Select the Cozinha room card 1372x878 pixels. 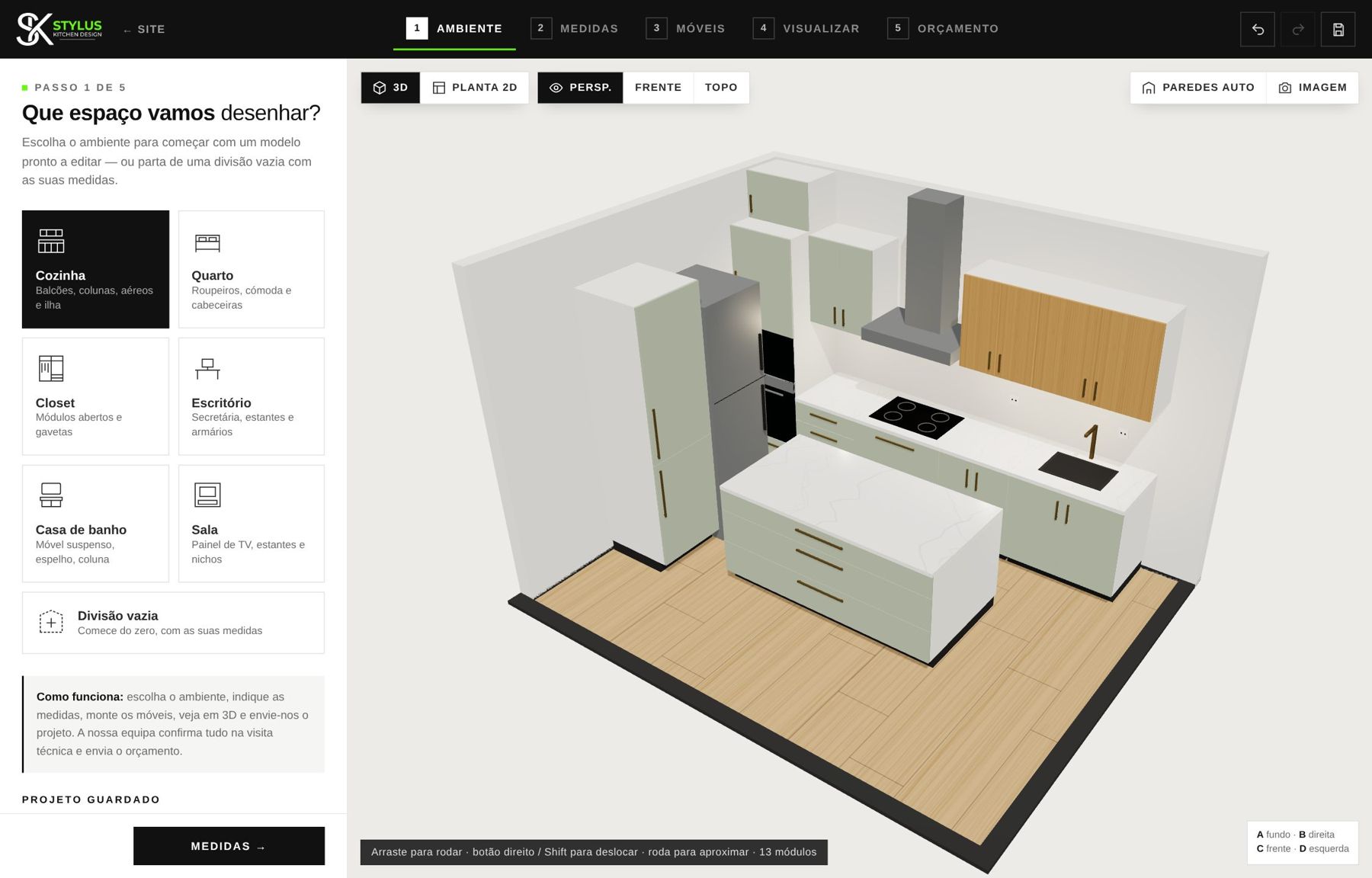coord(95,269)
